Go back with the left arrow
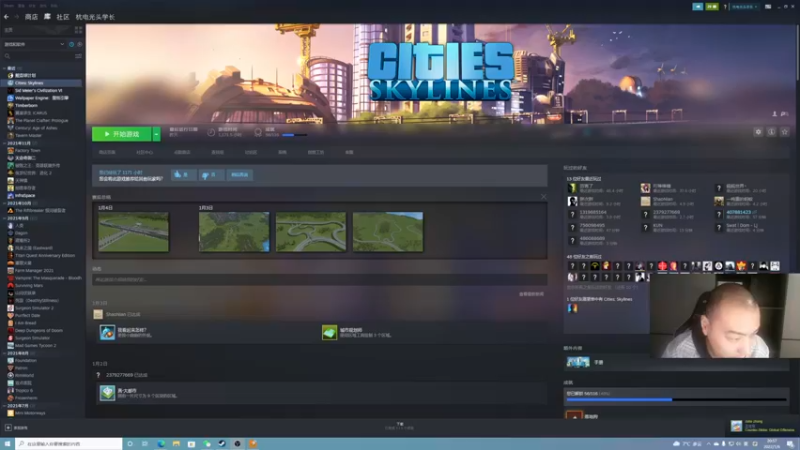Image resolution: width=800 pixels, height=450 pixels. click(x=6, y=17)
